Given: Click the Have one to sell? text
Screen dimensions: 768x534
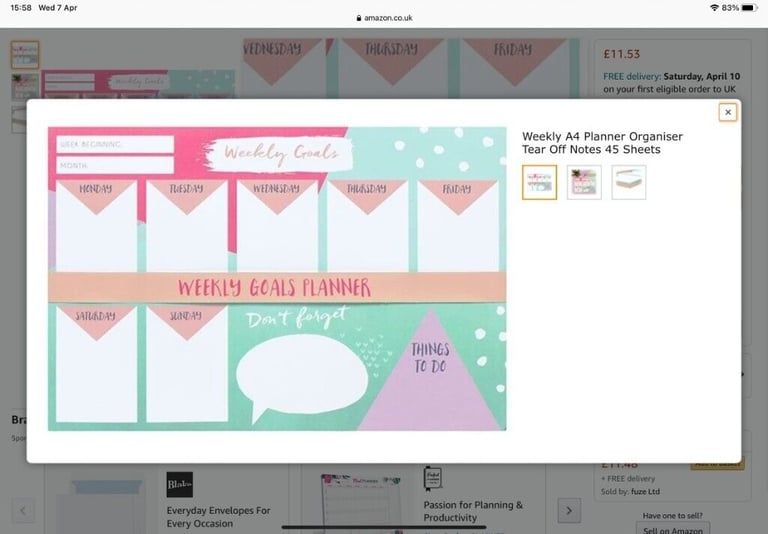Looking at the screenshot, I should [x=672, y=515].
